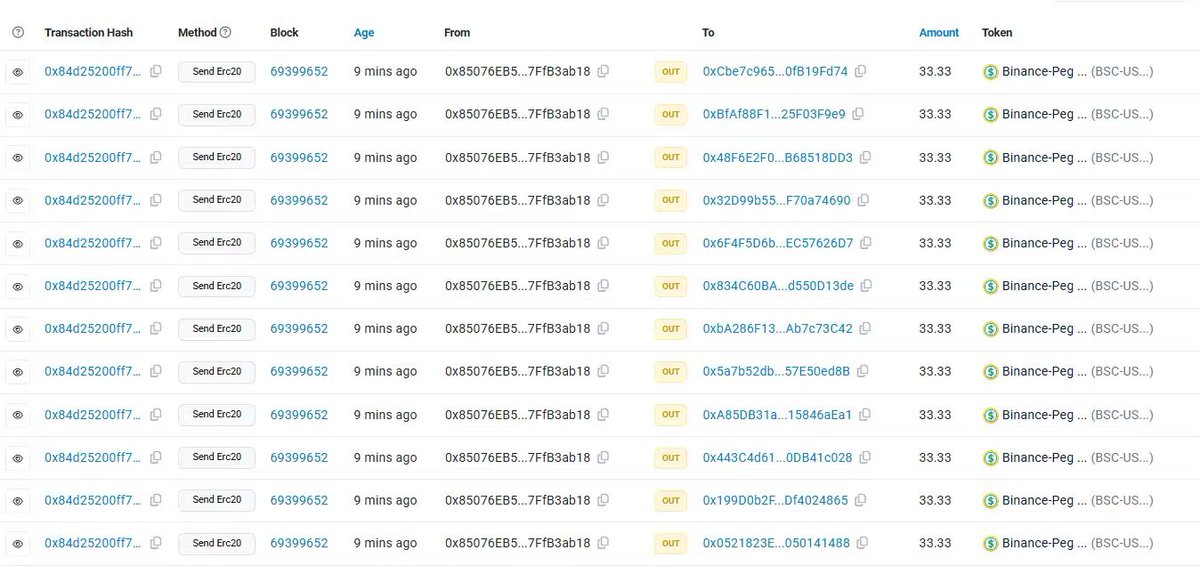Click the Amount column header
Viewport: 1200px width, 574px height.
click(x=939, y=33)
